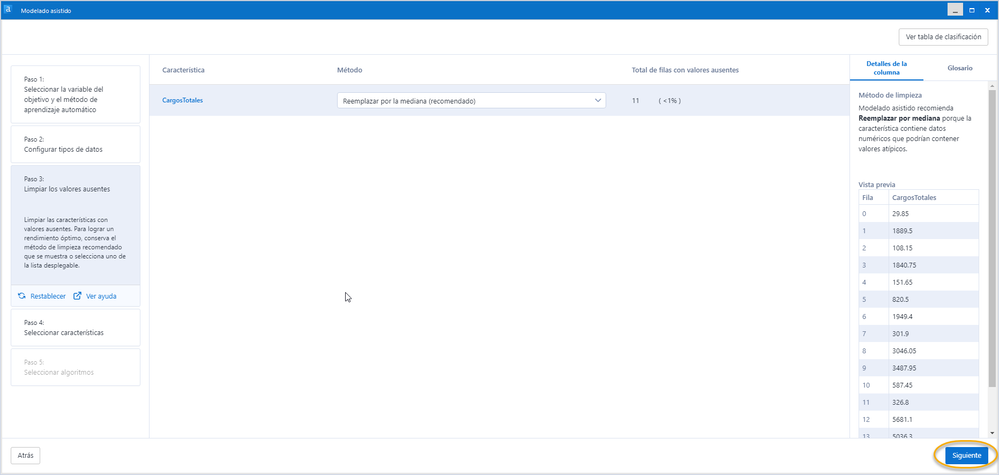Open the Reemplazar por la mediana dropdown
The image size is (999, 475).
coord(471,101)
